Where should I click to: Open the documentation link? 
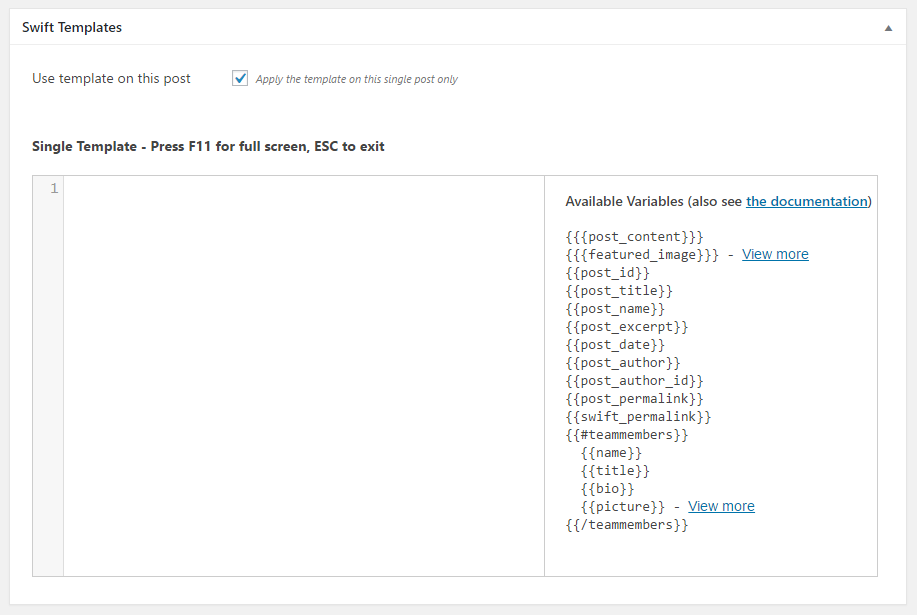click(806, 201)
